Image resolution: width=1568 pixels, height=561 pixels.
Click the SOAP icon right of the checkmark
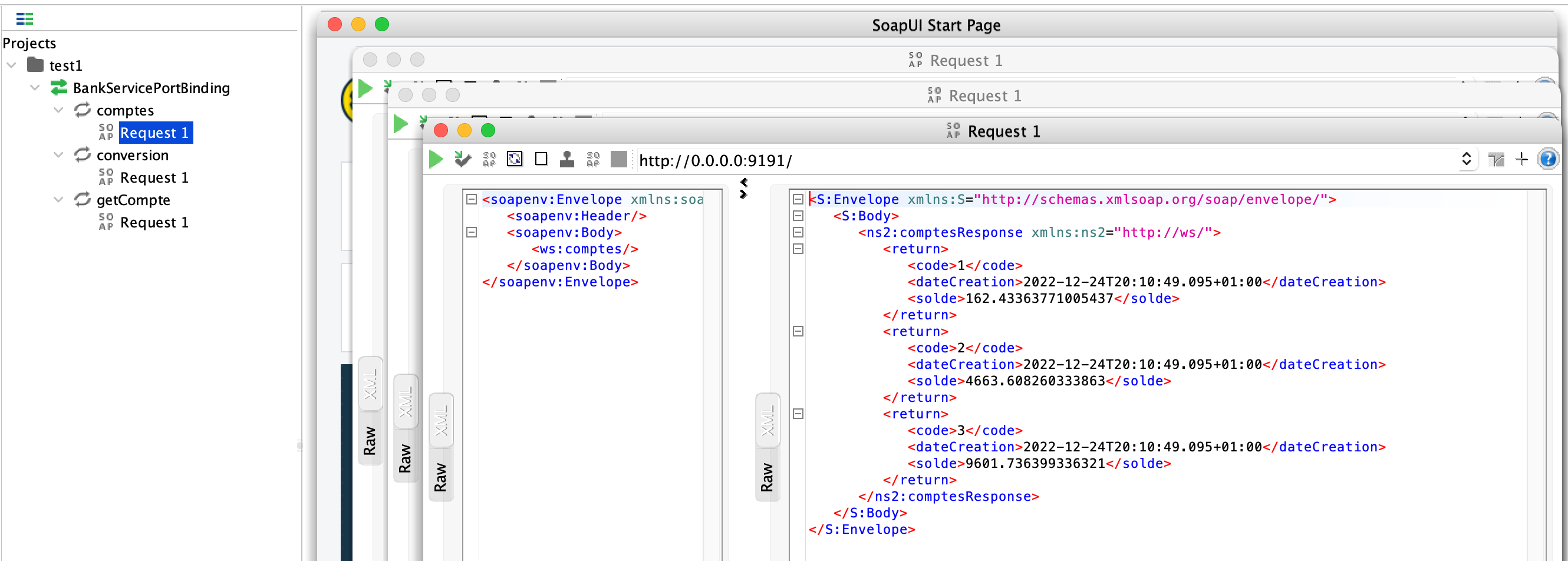489,160
